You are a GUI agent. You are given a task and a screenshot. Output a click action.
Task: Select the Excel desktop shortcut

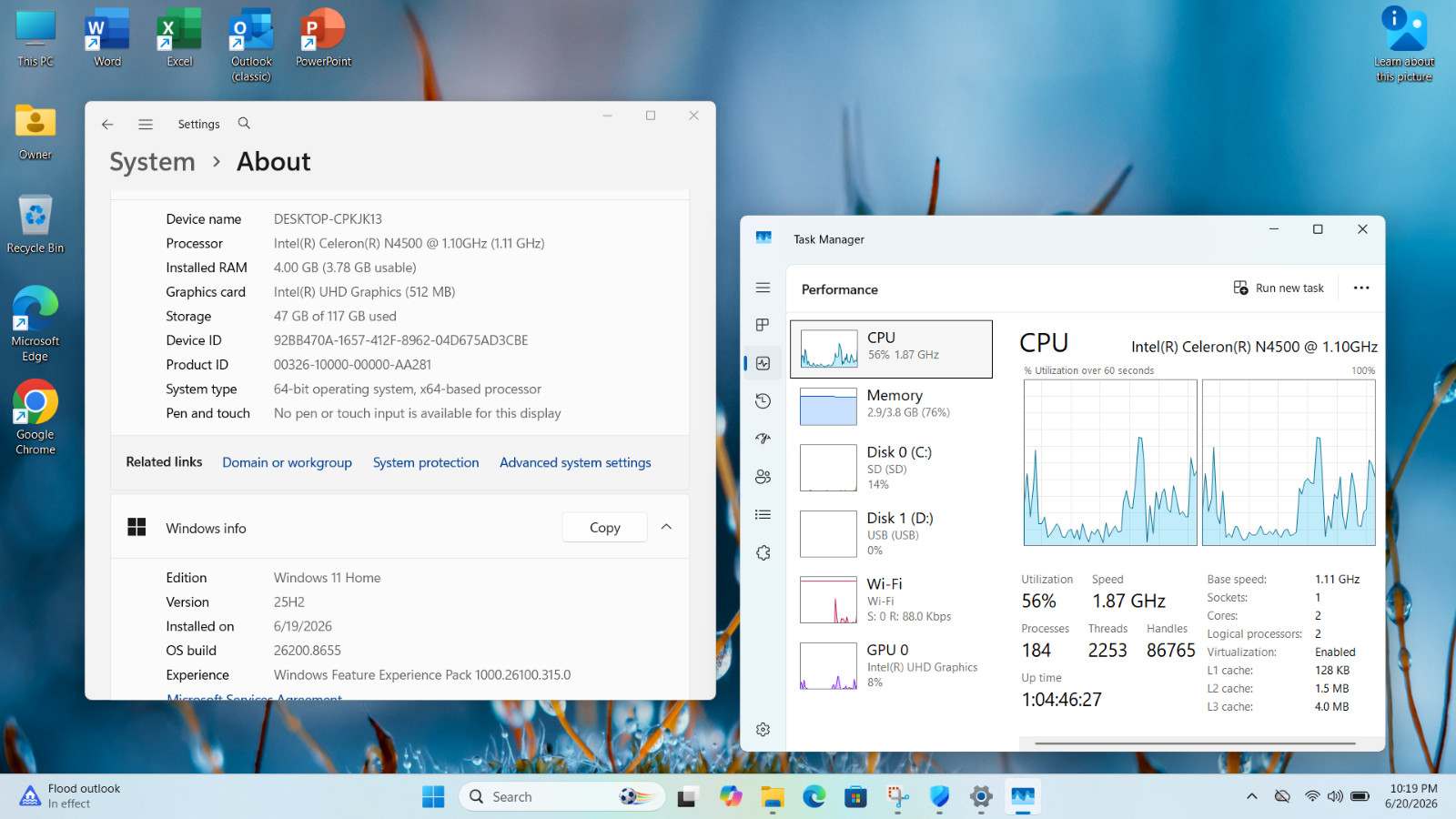coord(179,38)
